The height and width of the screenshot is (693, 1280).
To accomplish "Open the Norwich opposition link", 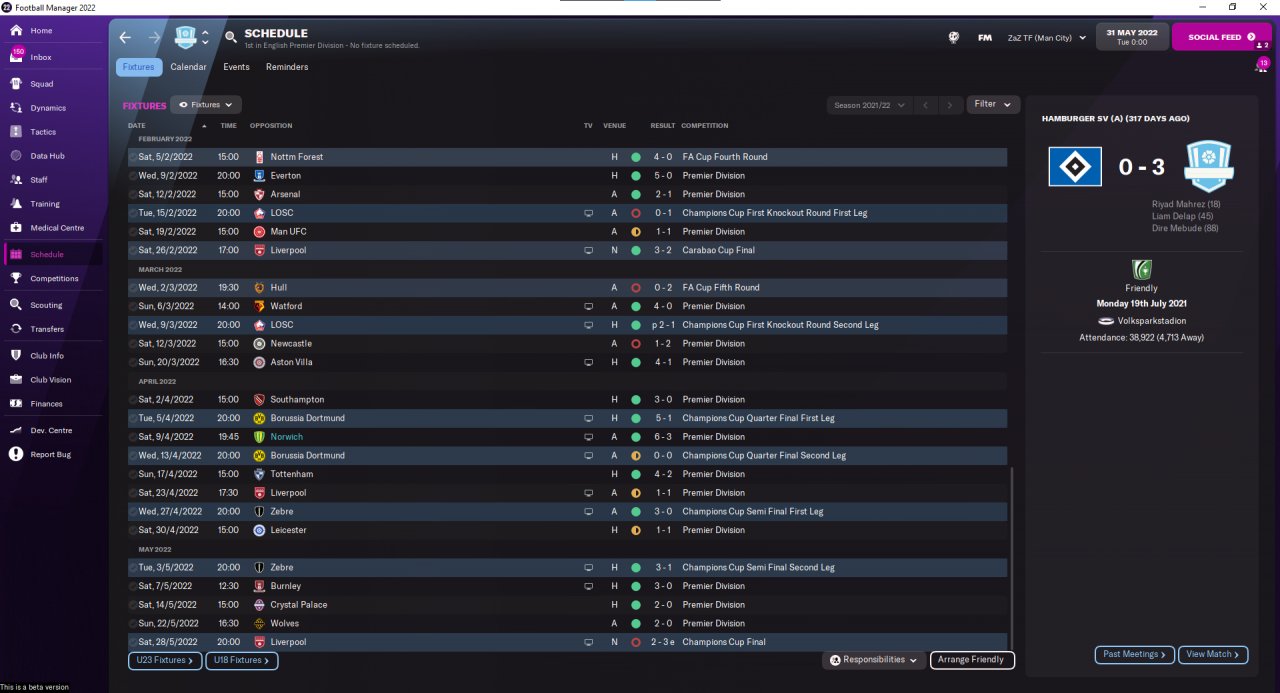I will pyautogui.click(x=286, y=437).
